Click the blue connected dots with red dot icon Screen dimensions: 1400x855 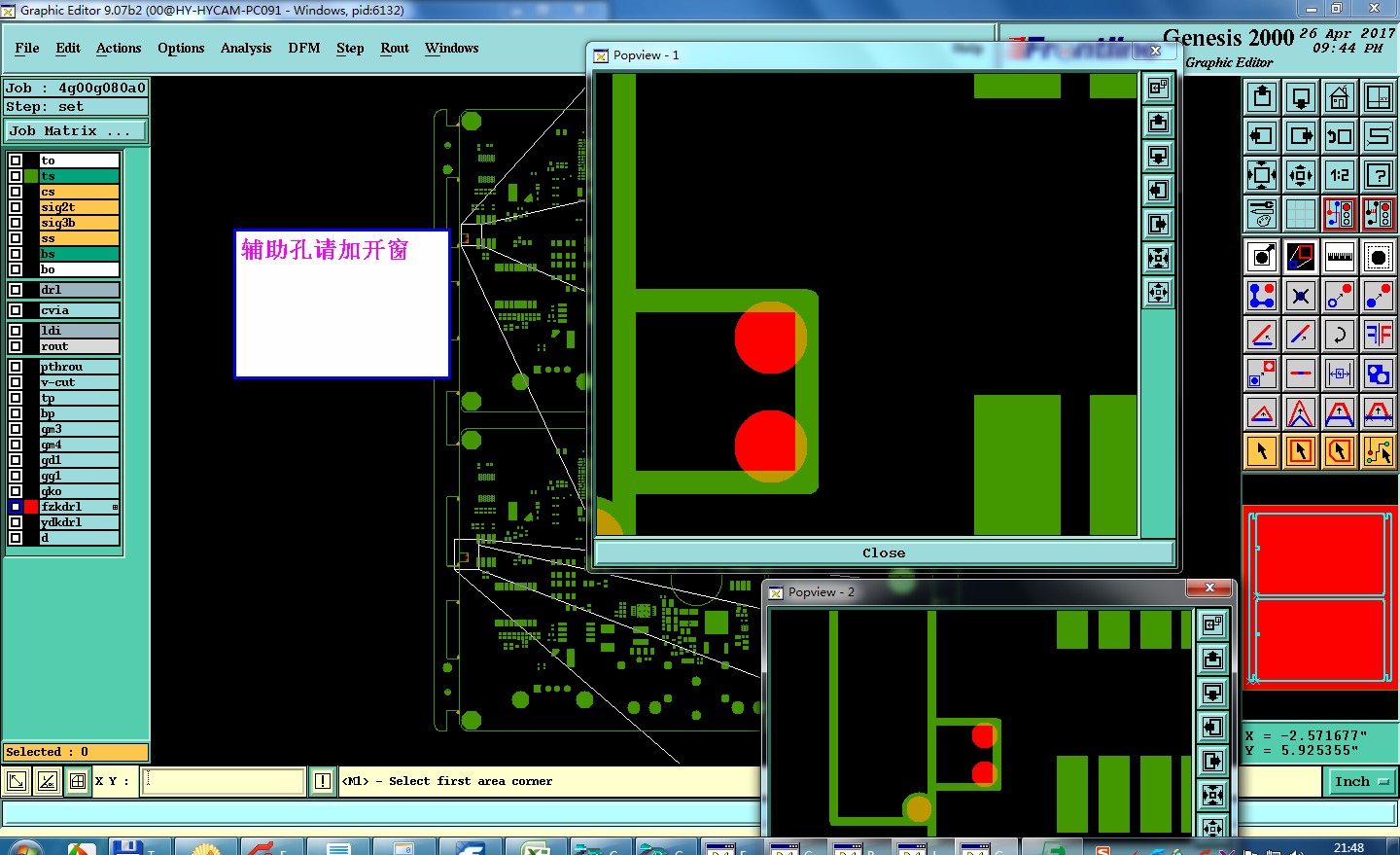point(1262,296)
